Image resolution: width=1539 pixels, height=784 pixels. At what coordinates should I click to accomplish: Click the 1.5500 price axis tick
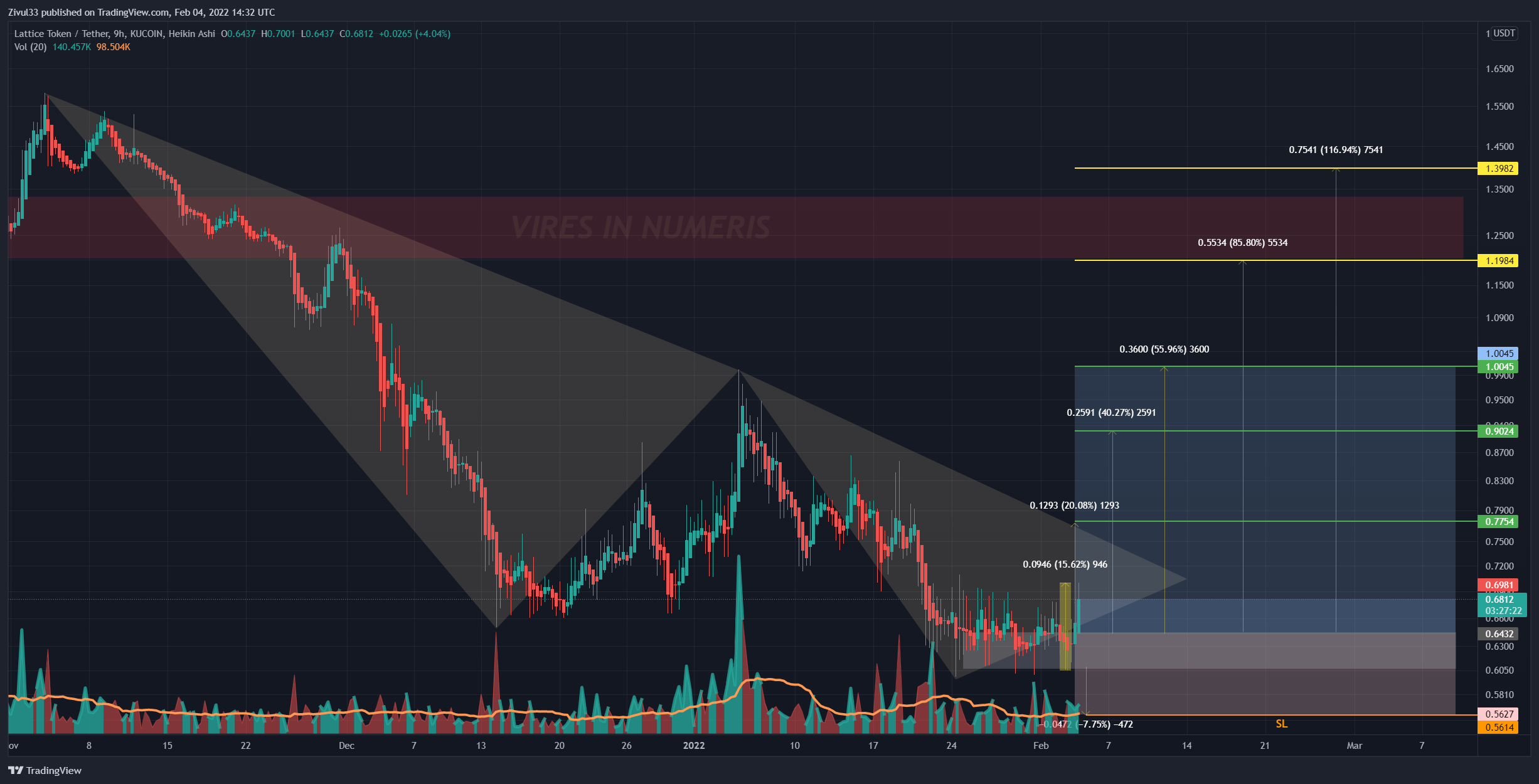click(x=1499, y=107)
